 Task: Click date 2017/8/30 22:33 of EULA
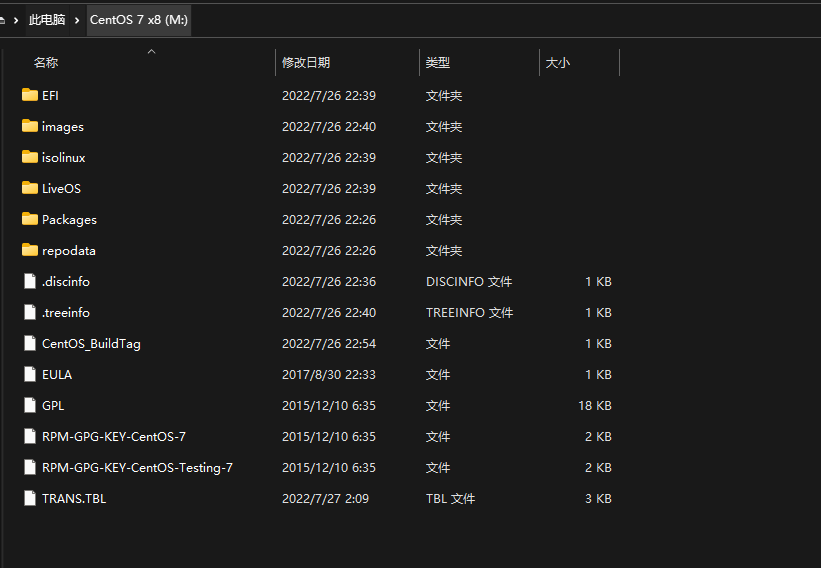coord(329,374)
